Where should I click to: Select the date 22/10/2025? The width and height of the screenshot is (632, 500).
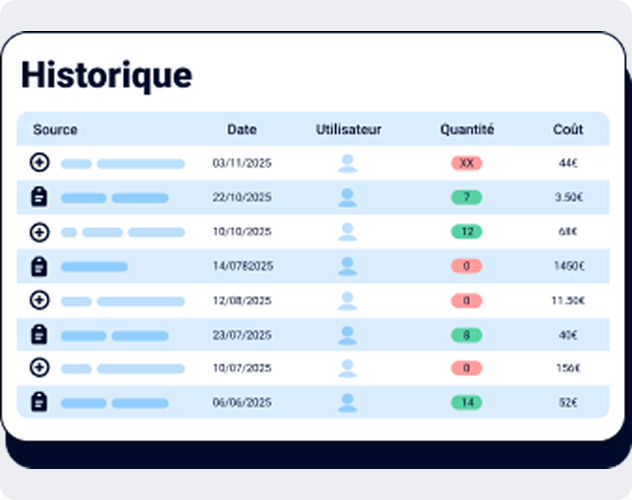tap(242, 197)
